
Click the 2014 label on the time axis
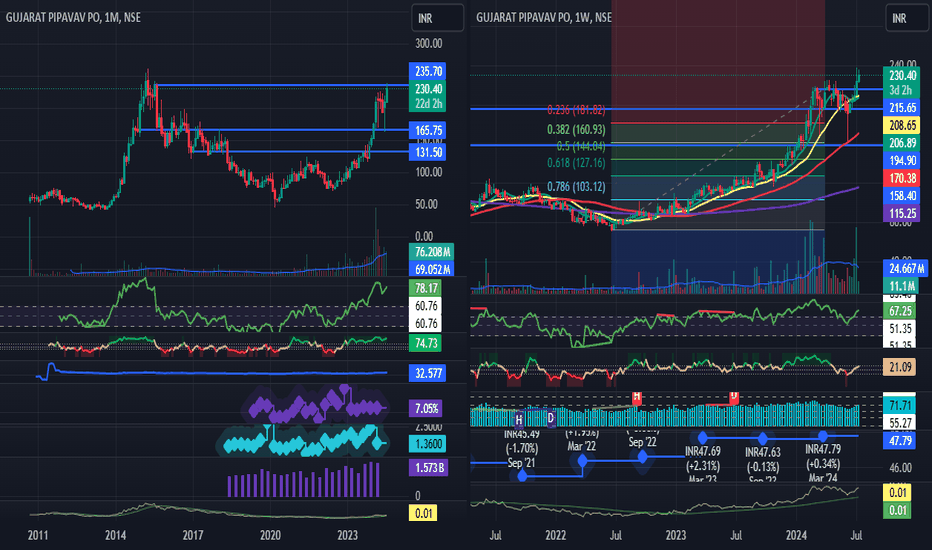click(x=115, y=535)
